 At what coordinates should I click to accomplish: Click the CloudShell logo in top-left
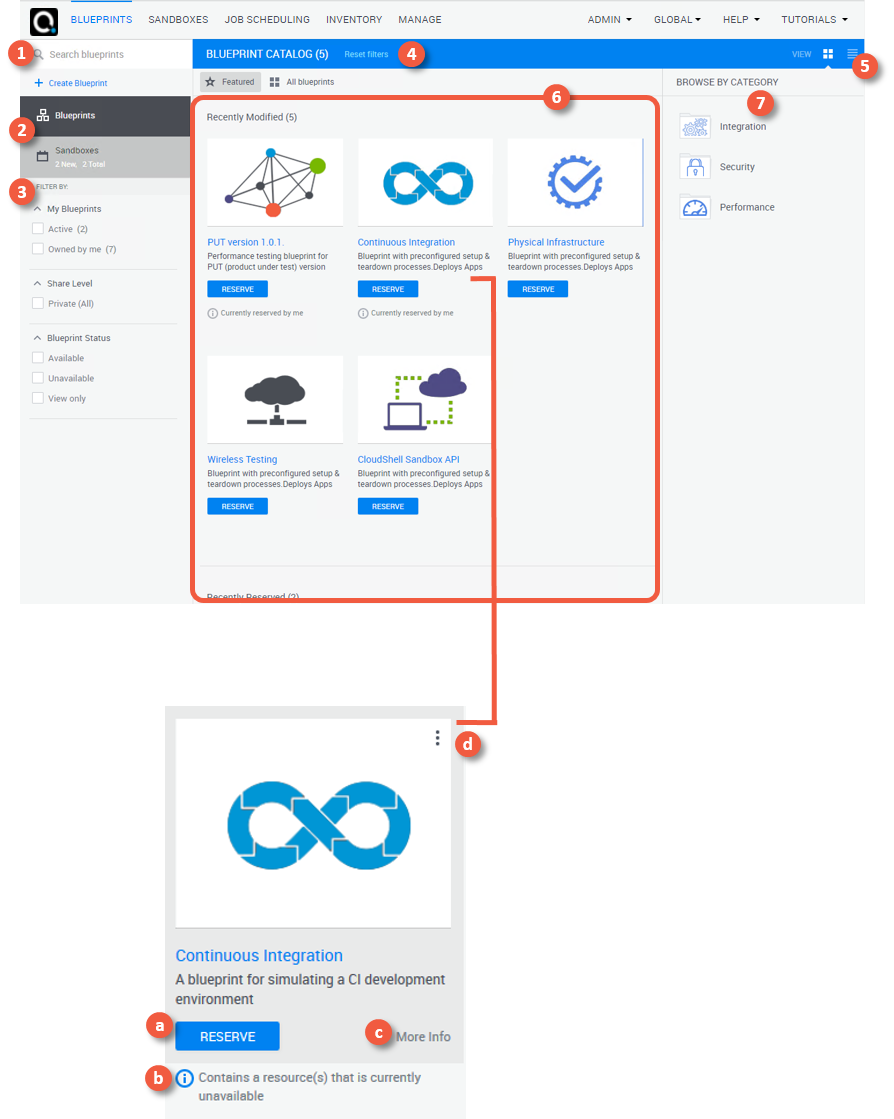tap(44, 20)
